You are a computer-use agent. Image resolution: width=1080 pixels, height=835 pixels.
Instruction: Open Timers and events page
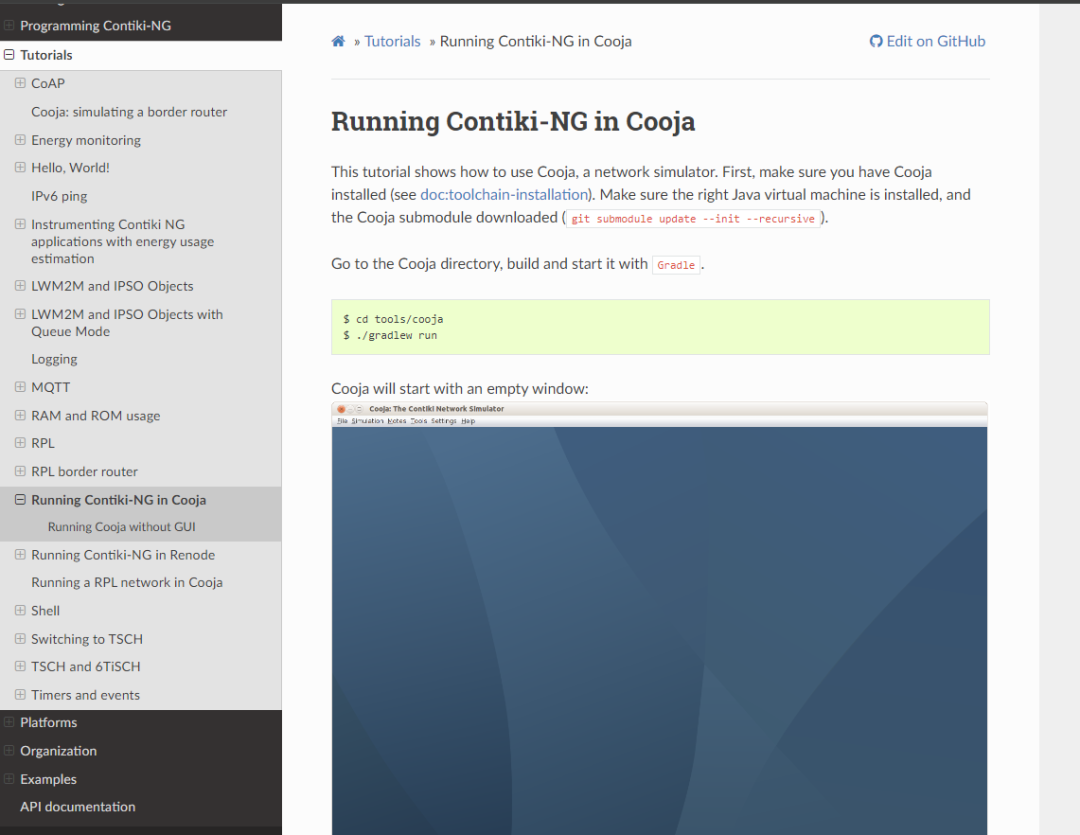pyautogui.click(x=85, y=695)
